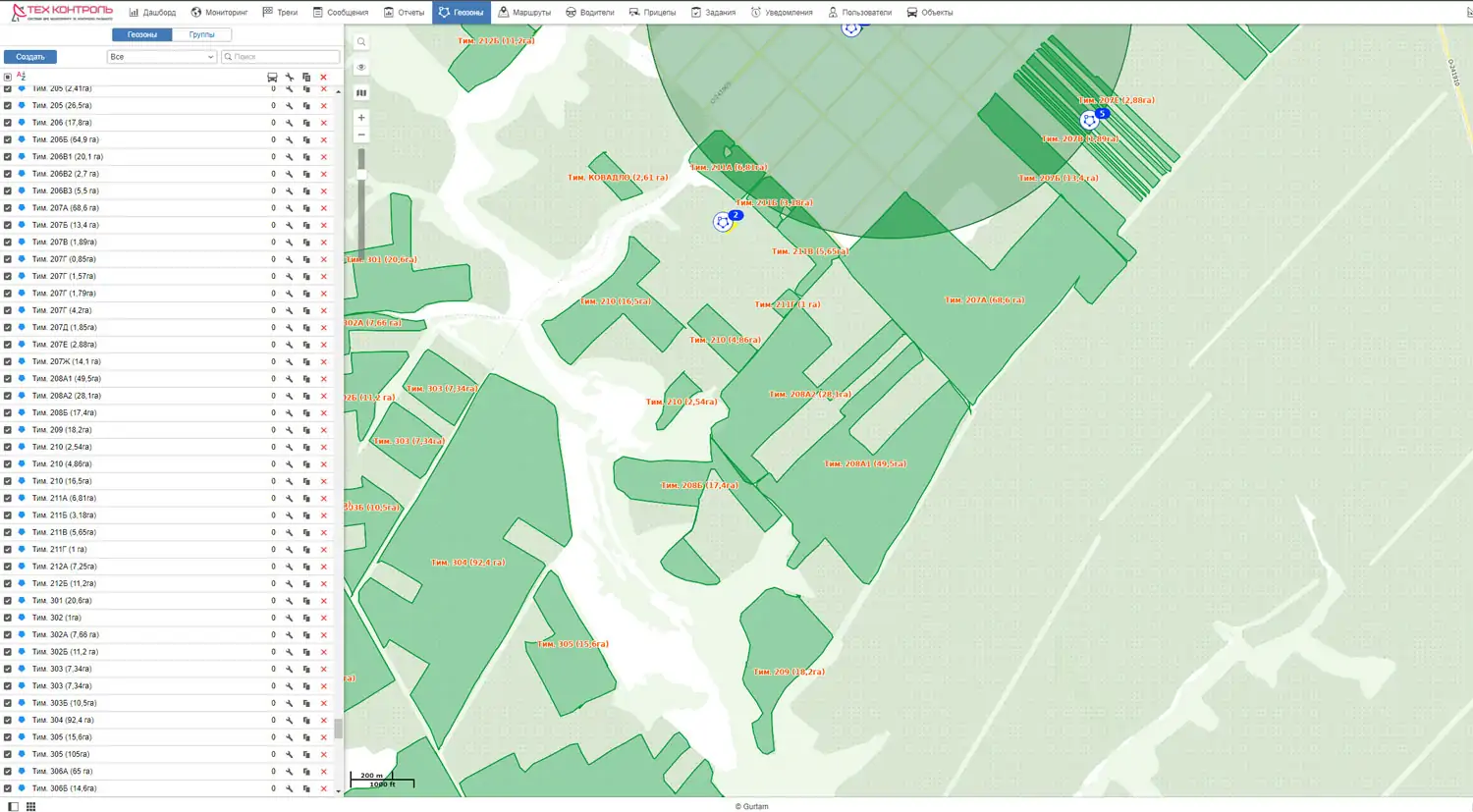Image resolution: width=1473 pixels, height=812 pixels.
Task: Edit properties of Тим. 305 (105га)
Action: point(290,754)
